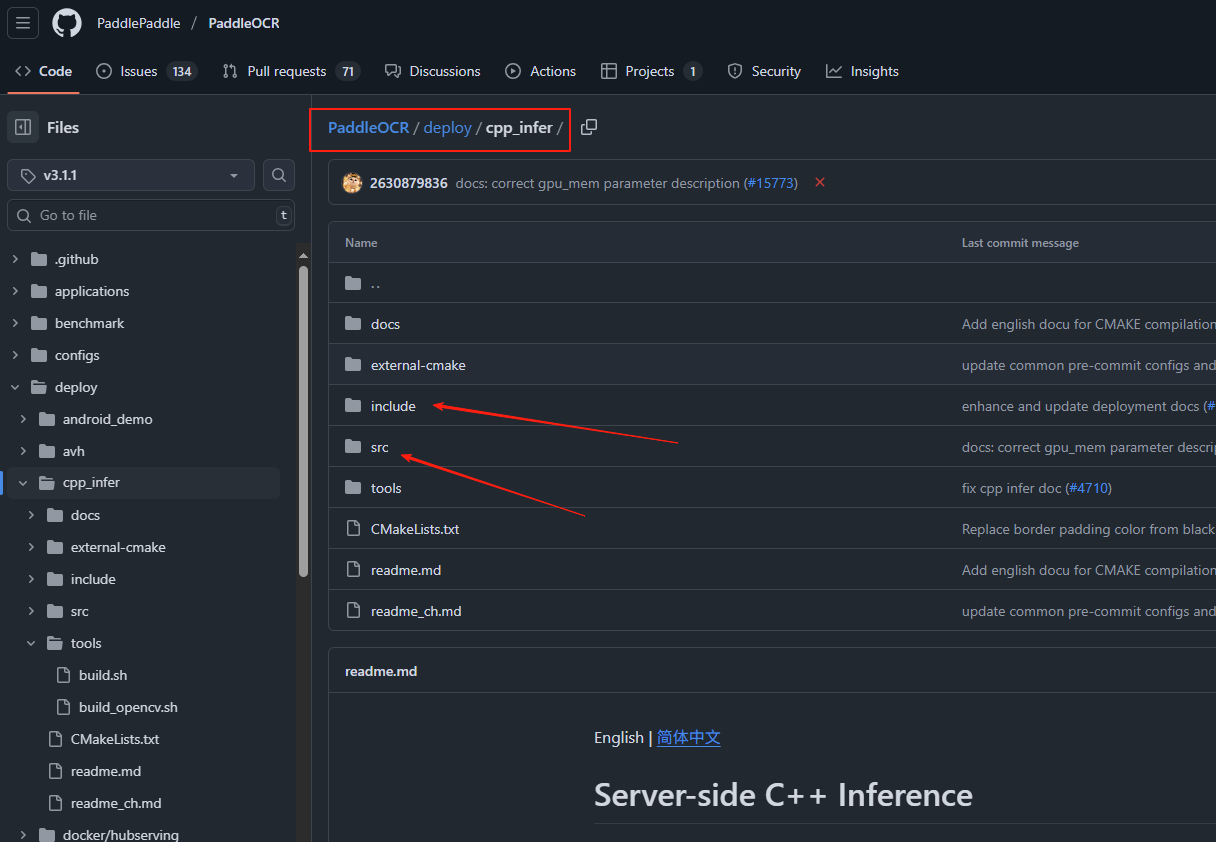Screen dimensions: 1216x842
Task: Click the build_opencv.sh file icon in tree
Action: pos(63,707)
